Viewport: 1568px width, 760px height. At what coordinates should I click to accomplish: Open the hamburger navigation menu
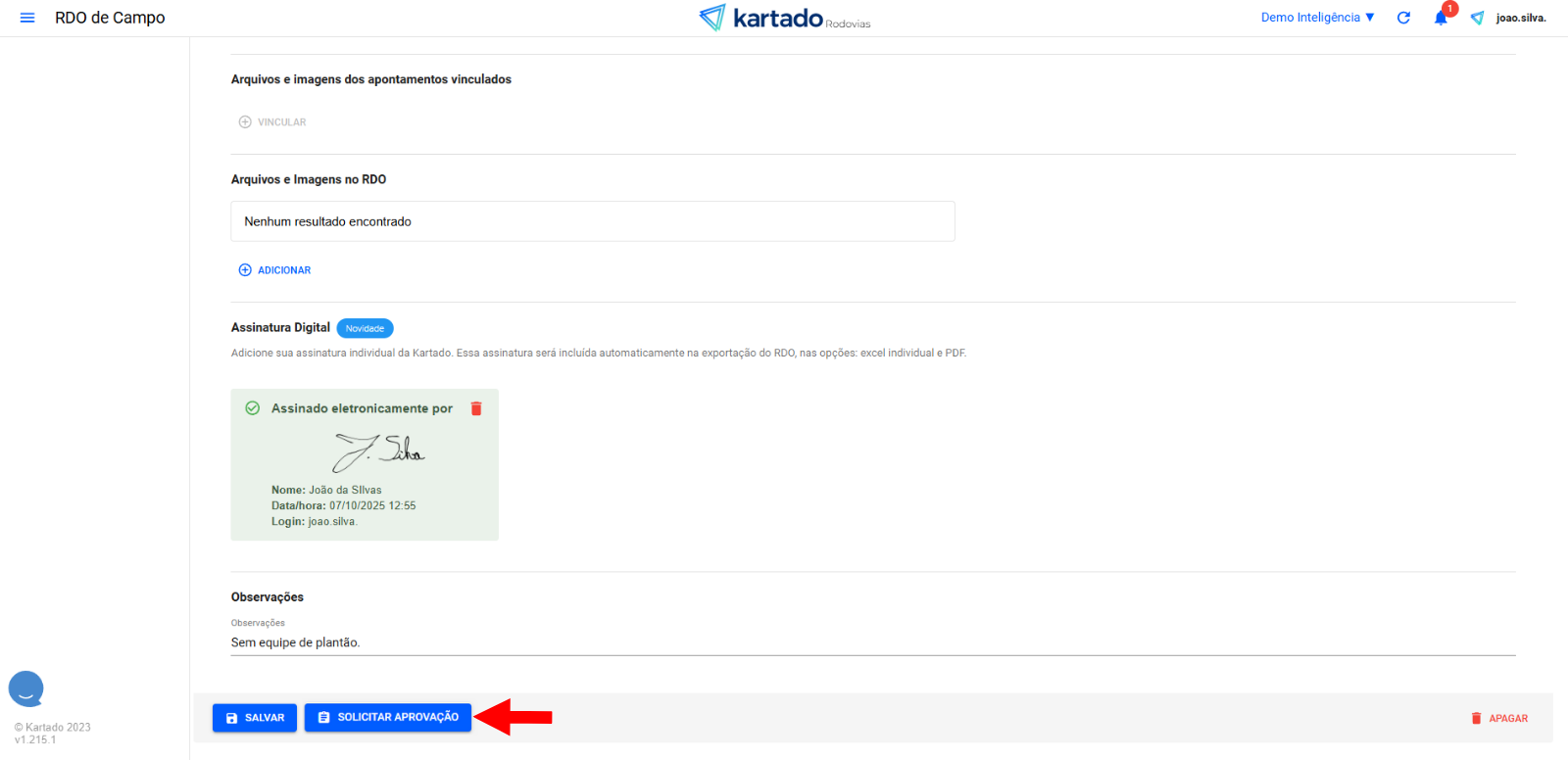[x=27, y=18]
